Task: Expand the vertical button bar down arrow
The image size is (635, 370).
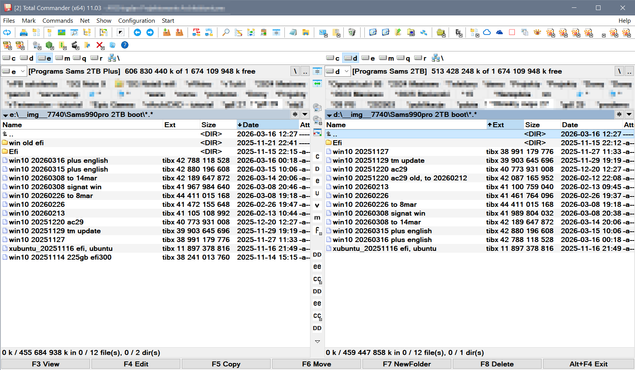Action: coord(318,341)
